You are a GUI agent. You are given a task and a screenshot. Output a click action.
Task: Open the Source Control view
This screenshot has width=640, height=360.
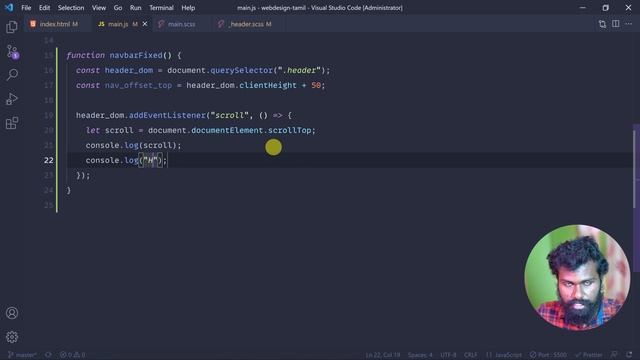click(x=12, y=52)
